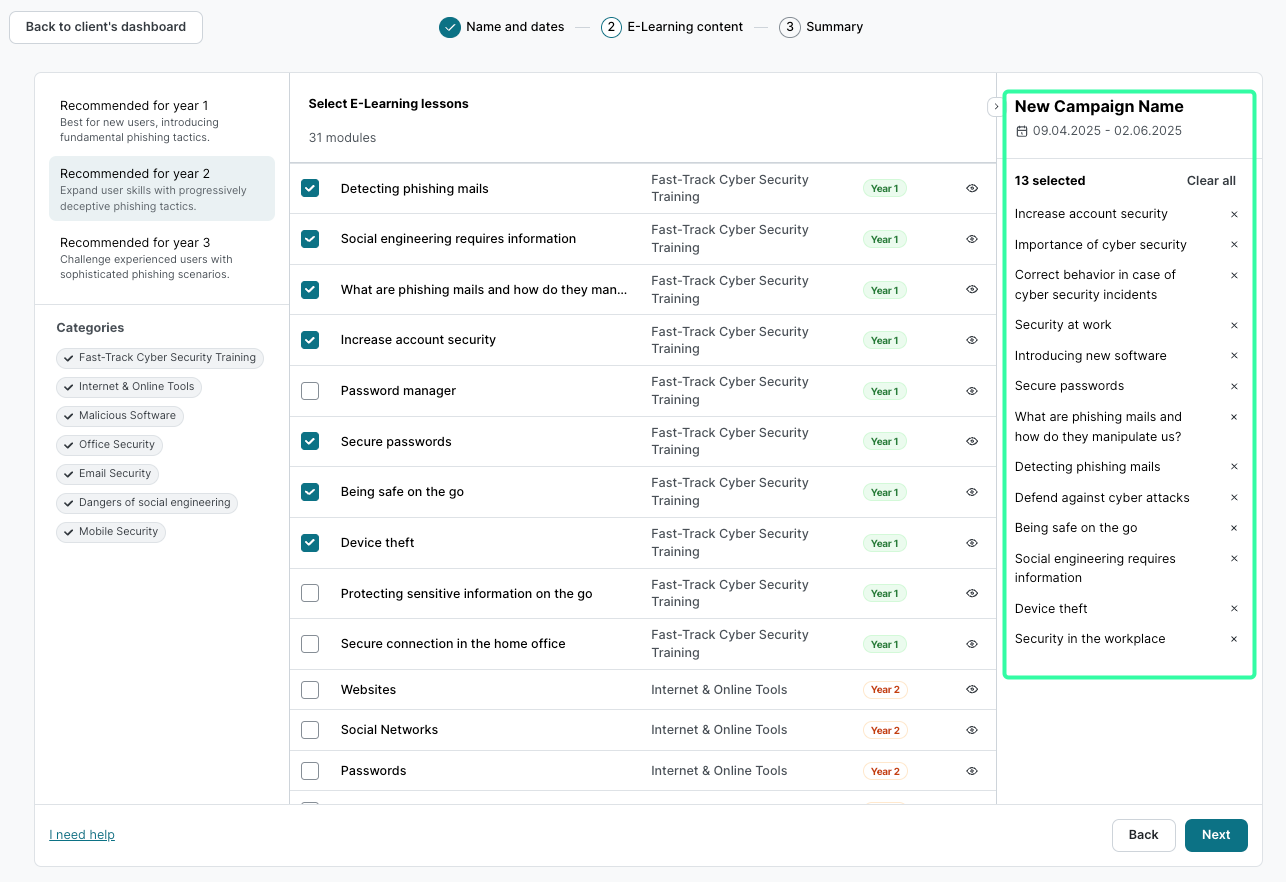Click Clear all selected lessons
Viewport: 1286px width, 882px height.
[x=1210, y=181]
